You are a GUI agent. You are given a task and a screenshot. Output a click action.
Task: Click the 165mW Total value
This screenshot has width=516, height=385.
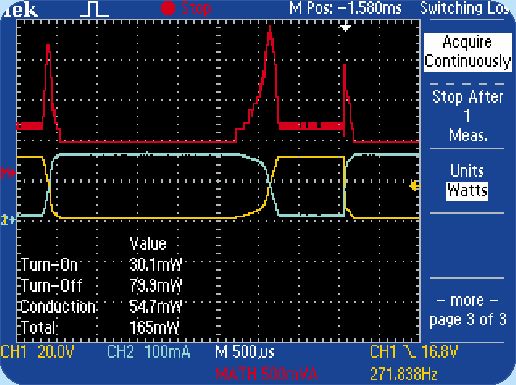pyautogui.click(x=154, y=327)
